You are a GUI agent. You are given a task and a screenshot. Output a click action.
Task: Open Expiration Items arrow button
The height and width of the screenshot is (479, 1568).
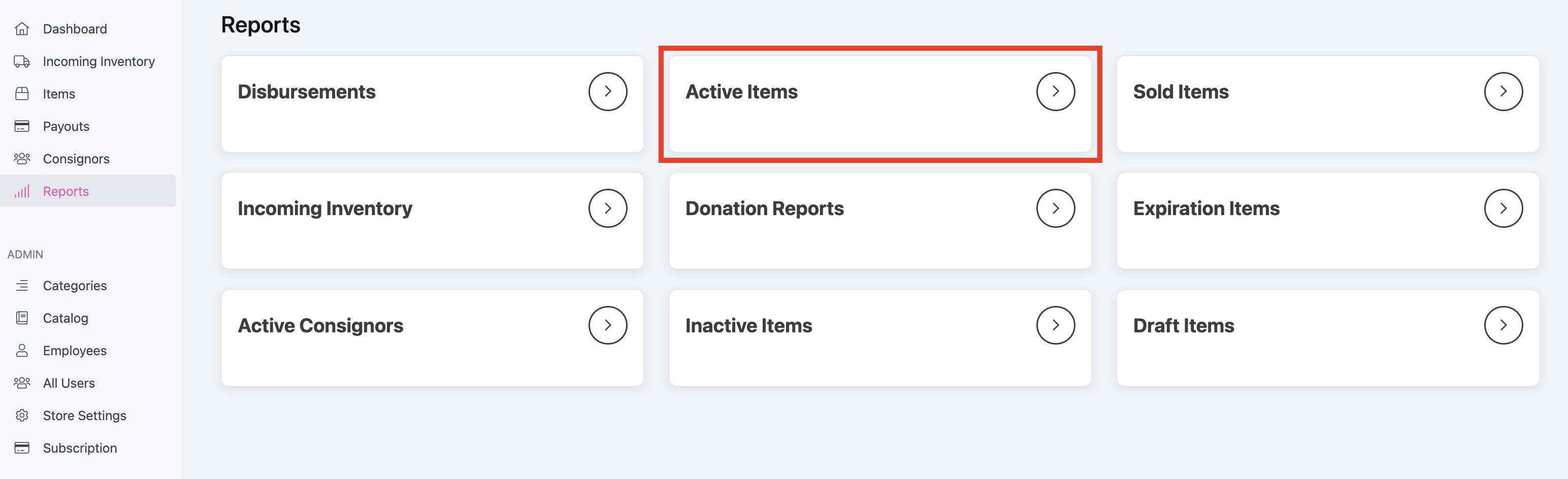pyautogui.click(x=1503, y=208)
